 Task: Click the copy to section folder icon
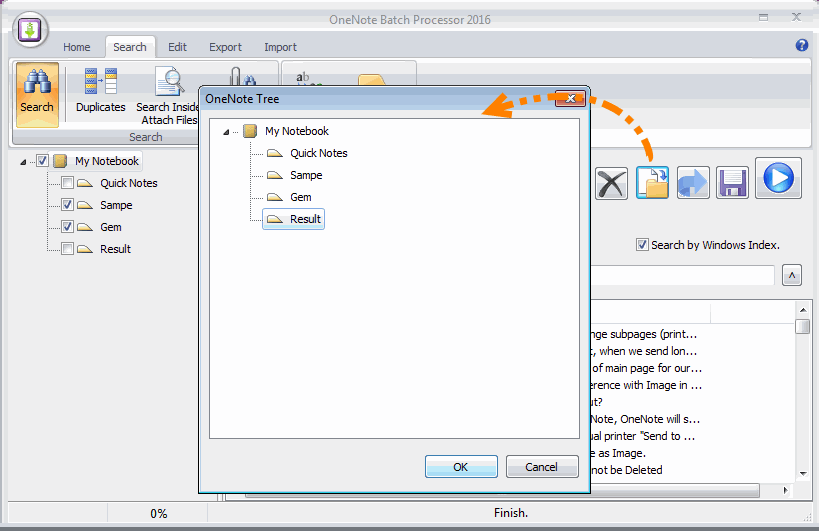(x=652, y=183)
